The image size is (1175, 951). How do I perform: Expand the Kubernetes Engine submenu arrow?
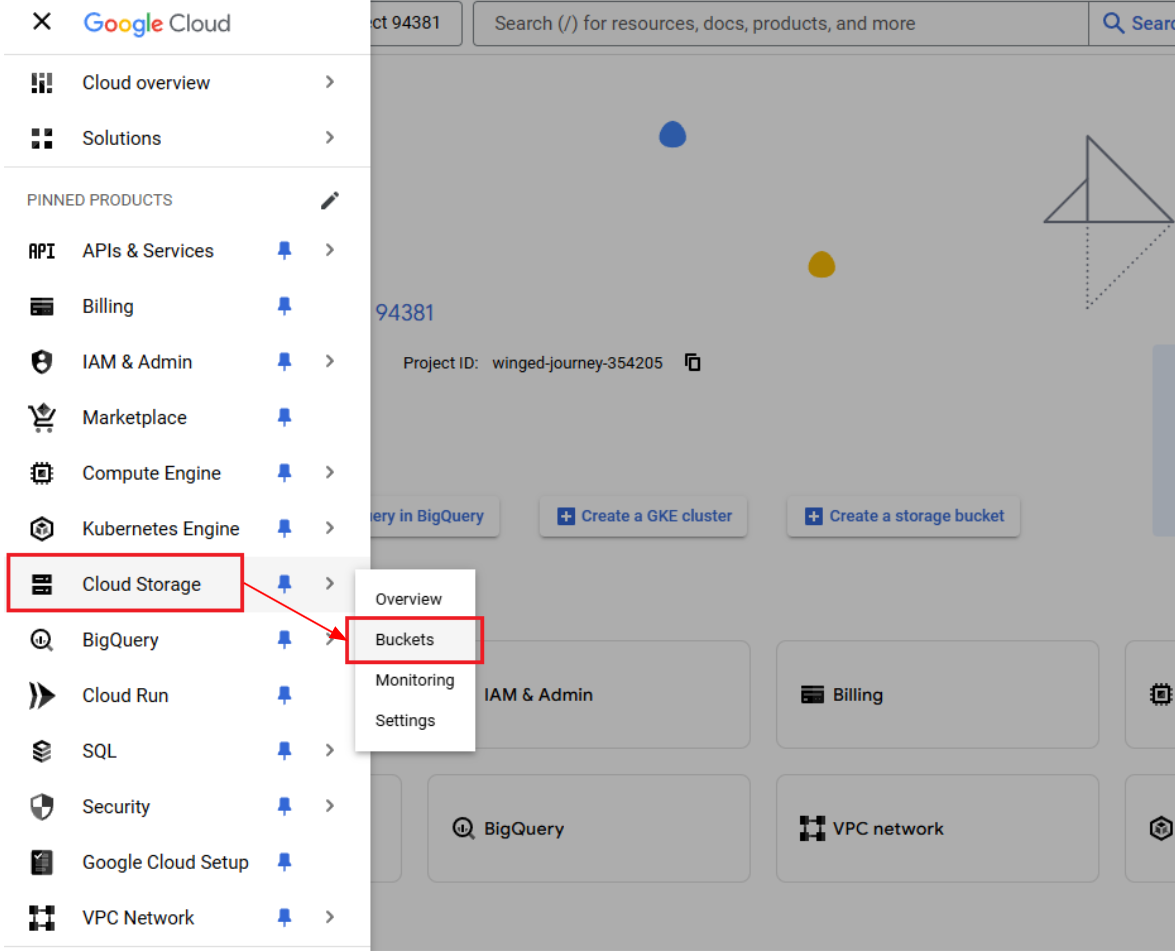click(330, 528)
